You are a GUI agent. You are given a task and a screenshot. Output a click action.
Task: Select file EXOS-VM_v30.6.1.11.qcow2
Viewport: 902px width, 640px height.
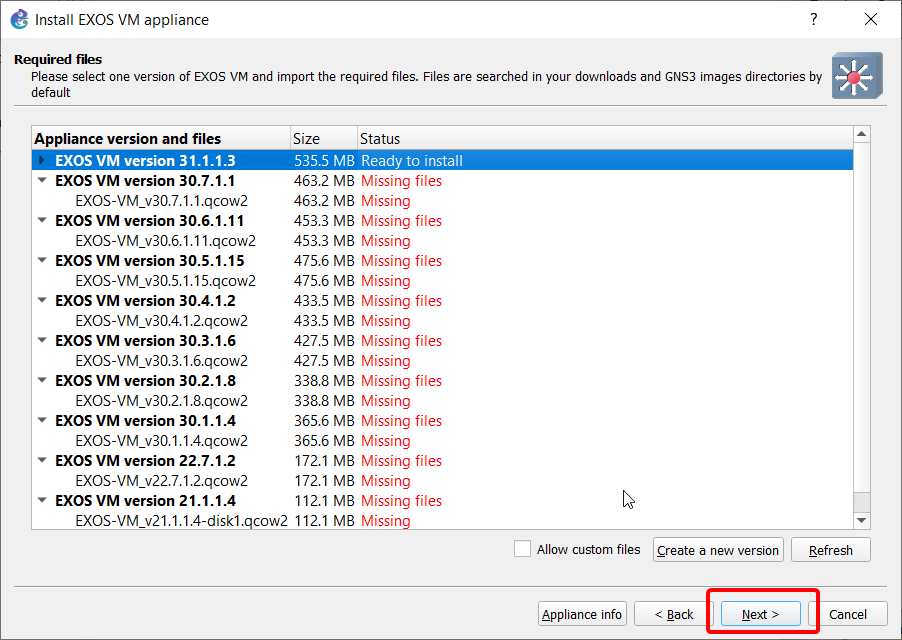(166, 240)
